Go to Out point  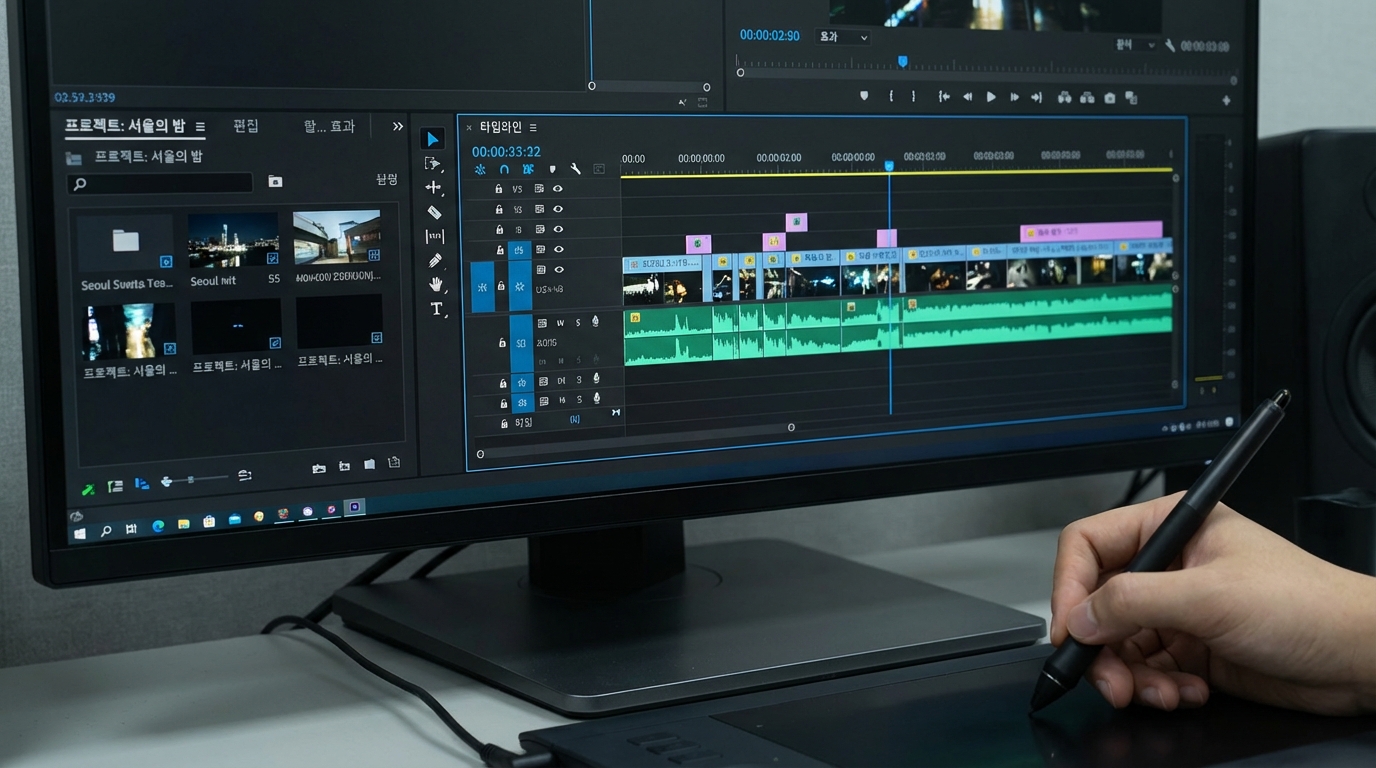click(1036, 97)
